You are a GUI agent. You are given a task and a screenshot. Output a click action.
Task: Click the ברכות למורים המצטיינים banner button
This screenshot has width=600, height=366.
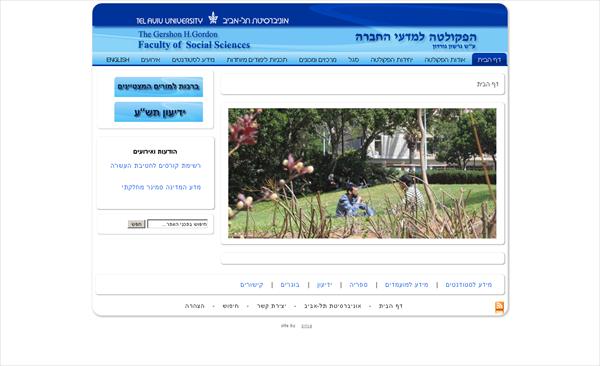tap(158, 87)
